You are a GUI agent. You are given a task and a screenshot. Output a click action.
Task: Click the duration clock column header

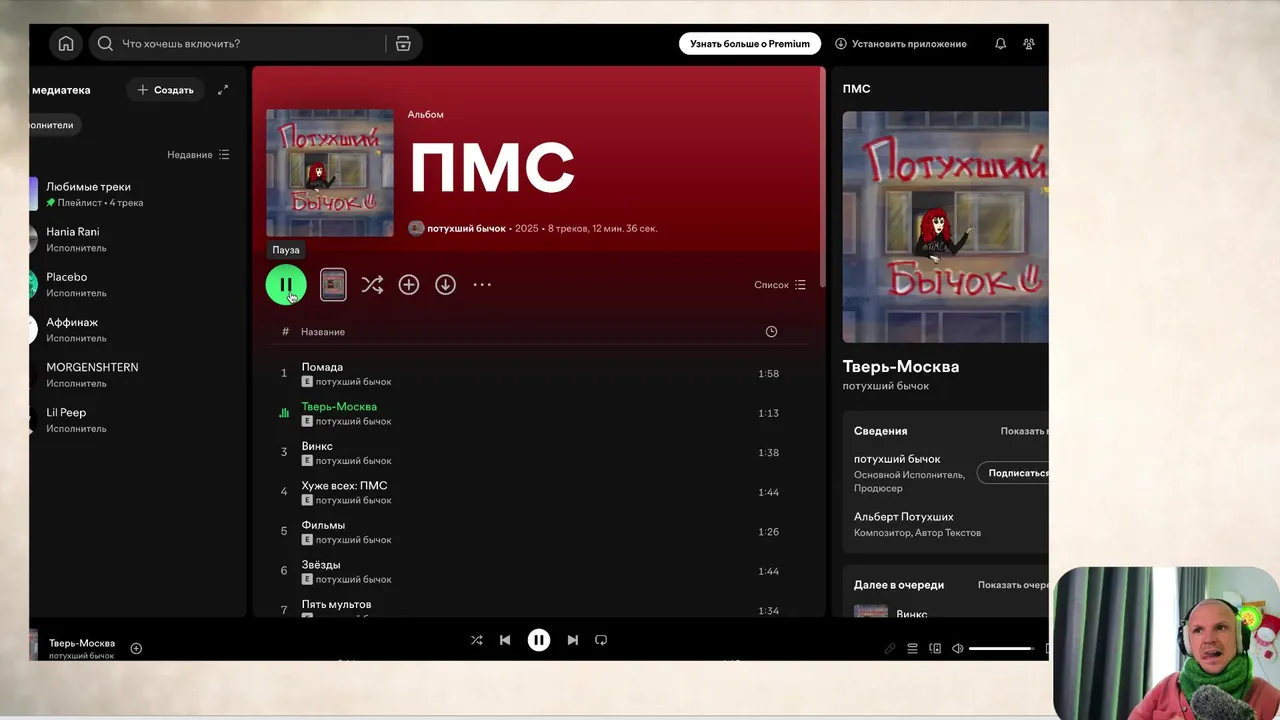[x=771, y=332]
